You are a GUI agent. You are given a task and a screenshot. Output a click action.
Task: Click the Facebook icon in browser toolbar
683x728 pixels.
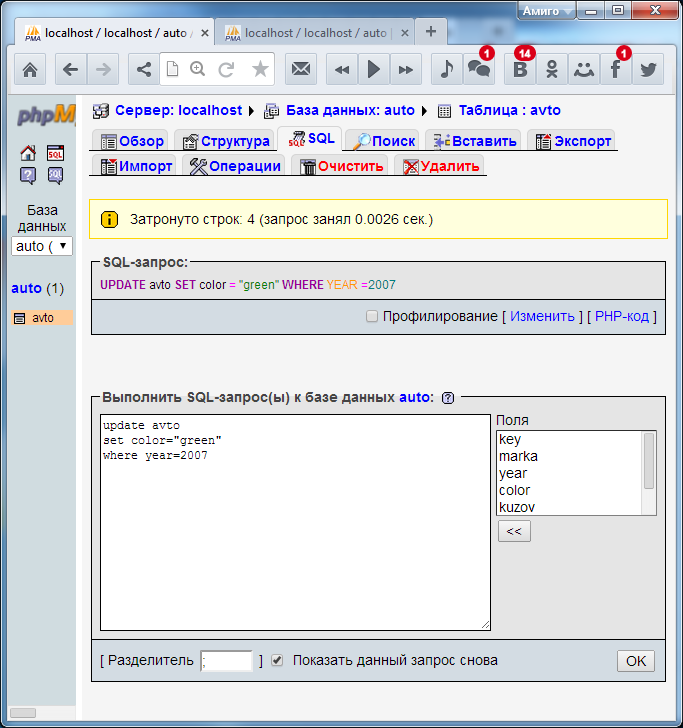614,69
